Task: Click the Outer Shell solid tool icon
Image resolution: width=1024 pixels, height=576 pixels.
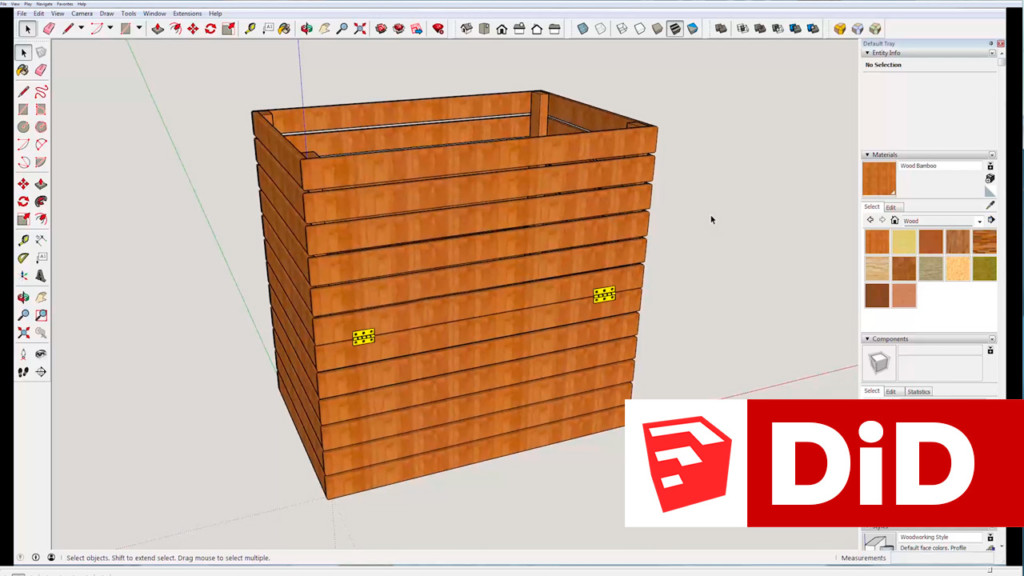Action: tap(721, 29)
